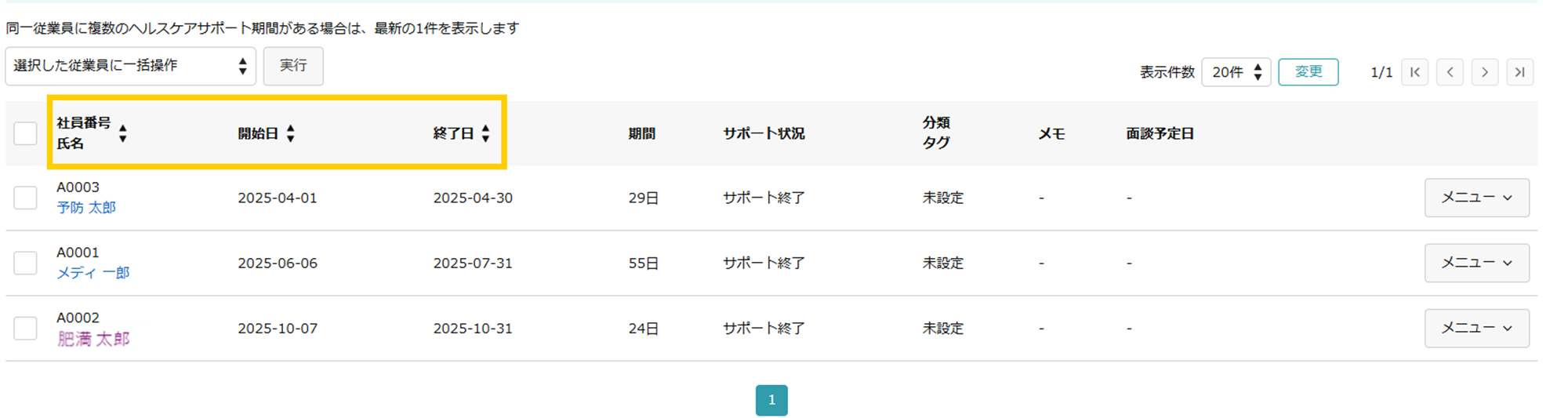Image resolution: width=1568 pixels, height=418 pixels.
Task: Jump to last page arrow icon
Action: pos(1519,72)
